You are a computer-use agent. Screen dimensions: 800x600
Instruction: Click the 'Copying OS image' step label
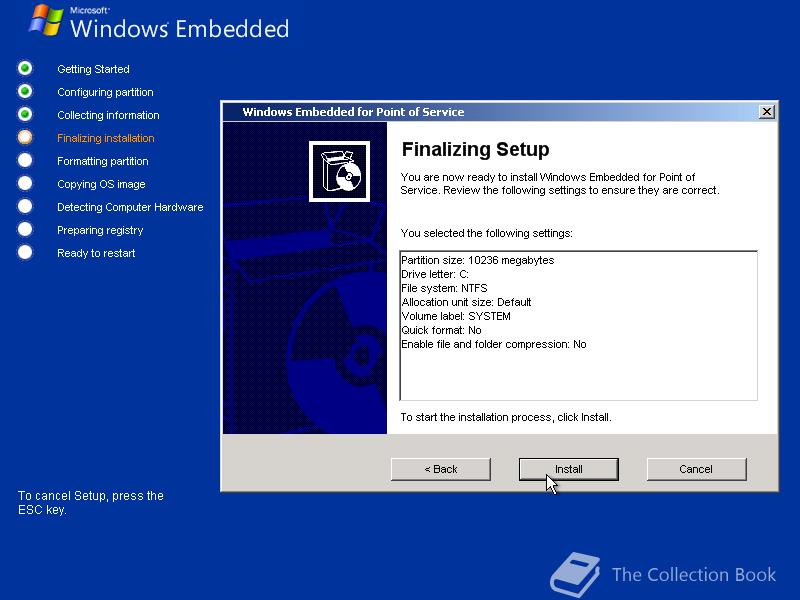(x=101, y=184)
